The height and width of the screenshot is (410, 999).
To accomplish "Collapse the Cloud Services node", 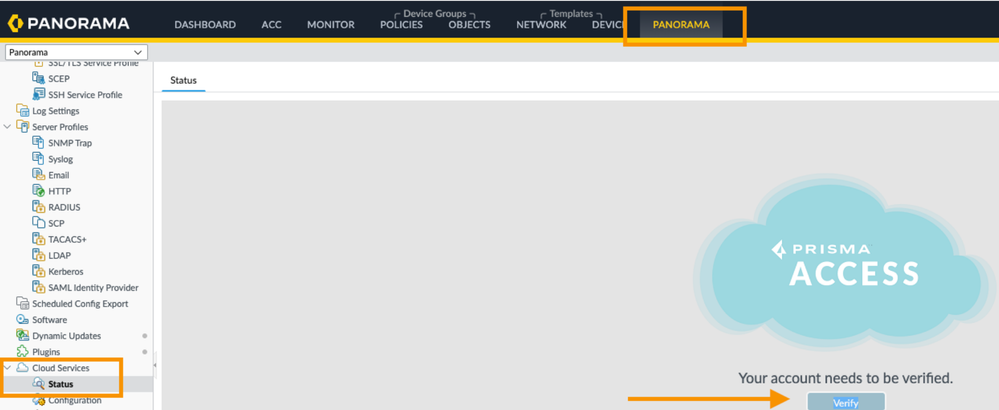I will coord(7,367).
